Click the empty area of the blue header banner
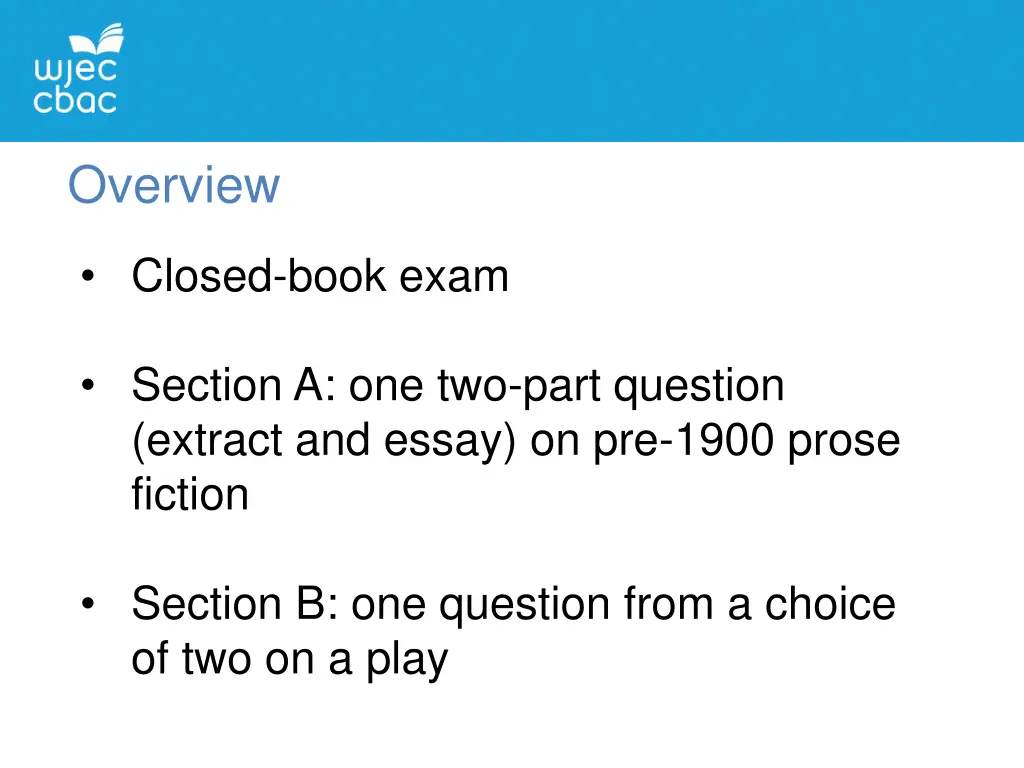 click(575, 71)
